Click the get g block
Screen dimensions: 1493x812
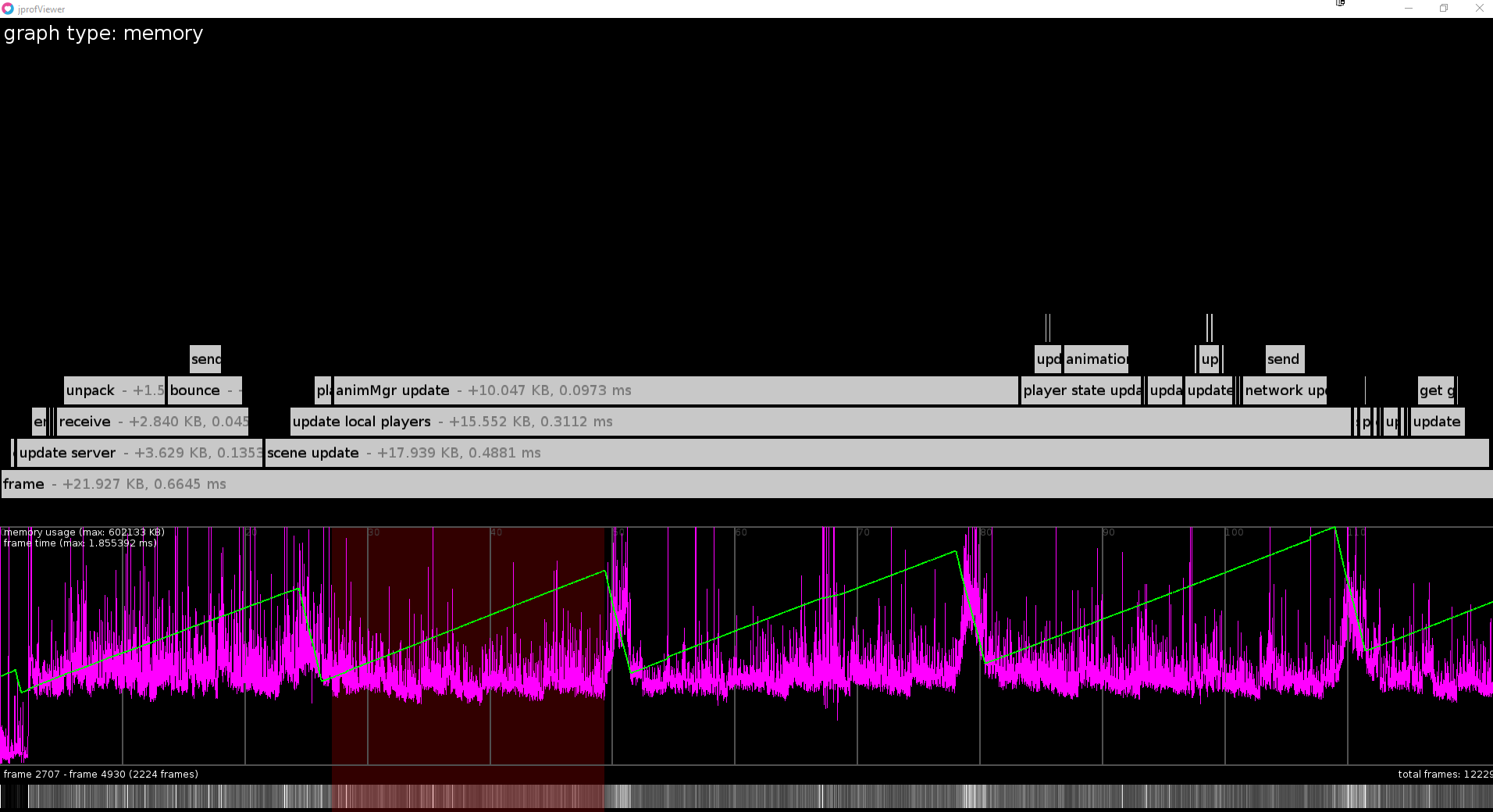tap(1436, 390)
